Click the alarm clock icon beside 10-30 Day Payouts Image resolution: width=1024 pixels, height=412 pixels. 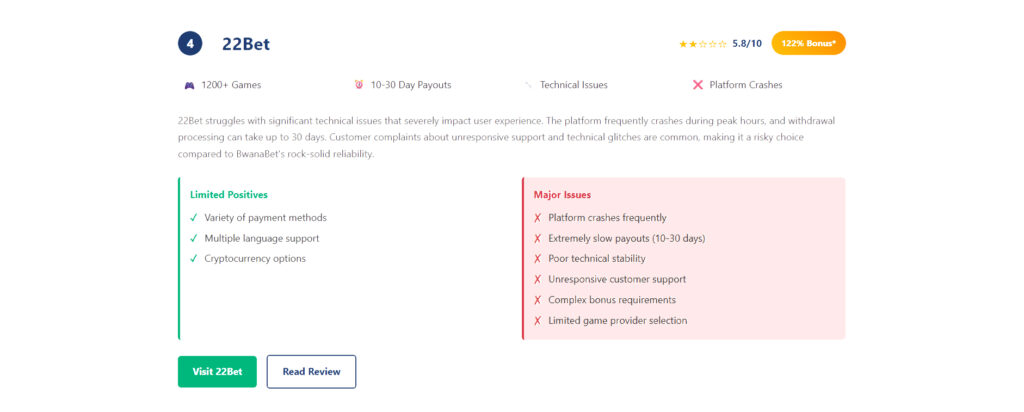coord(358,85)
